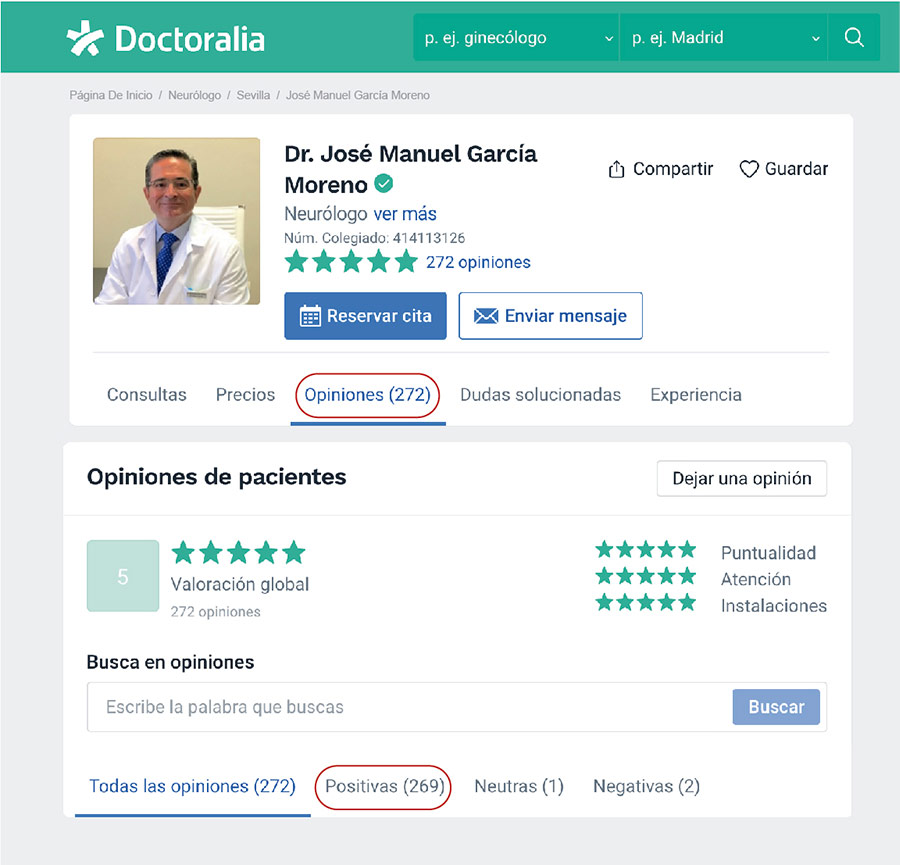
Task: Filter by Negativas (2) opinions
Action: coord(646,786)
